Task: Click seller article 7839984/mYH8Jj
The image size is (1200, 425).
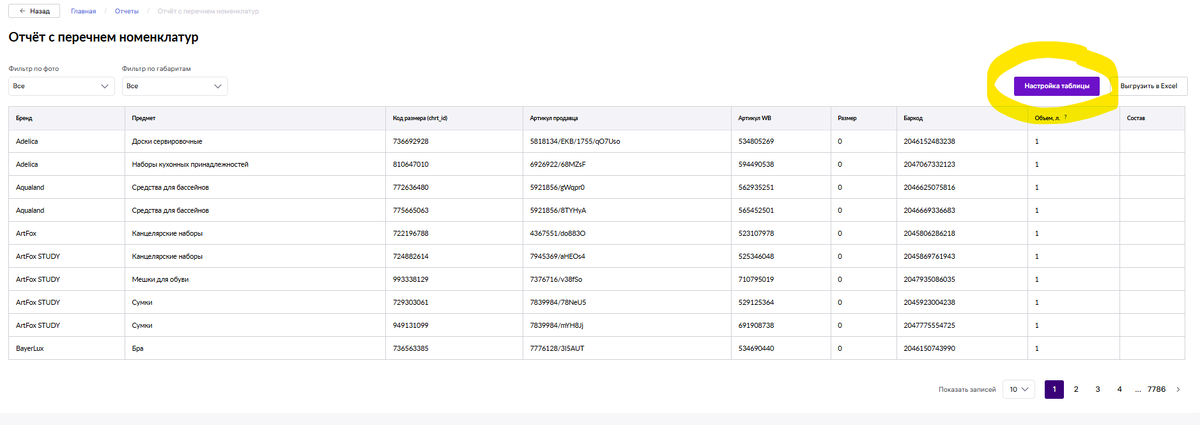Action: pos(558,325)
